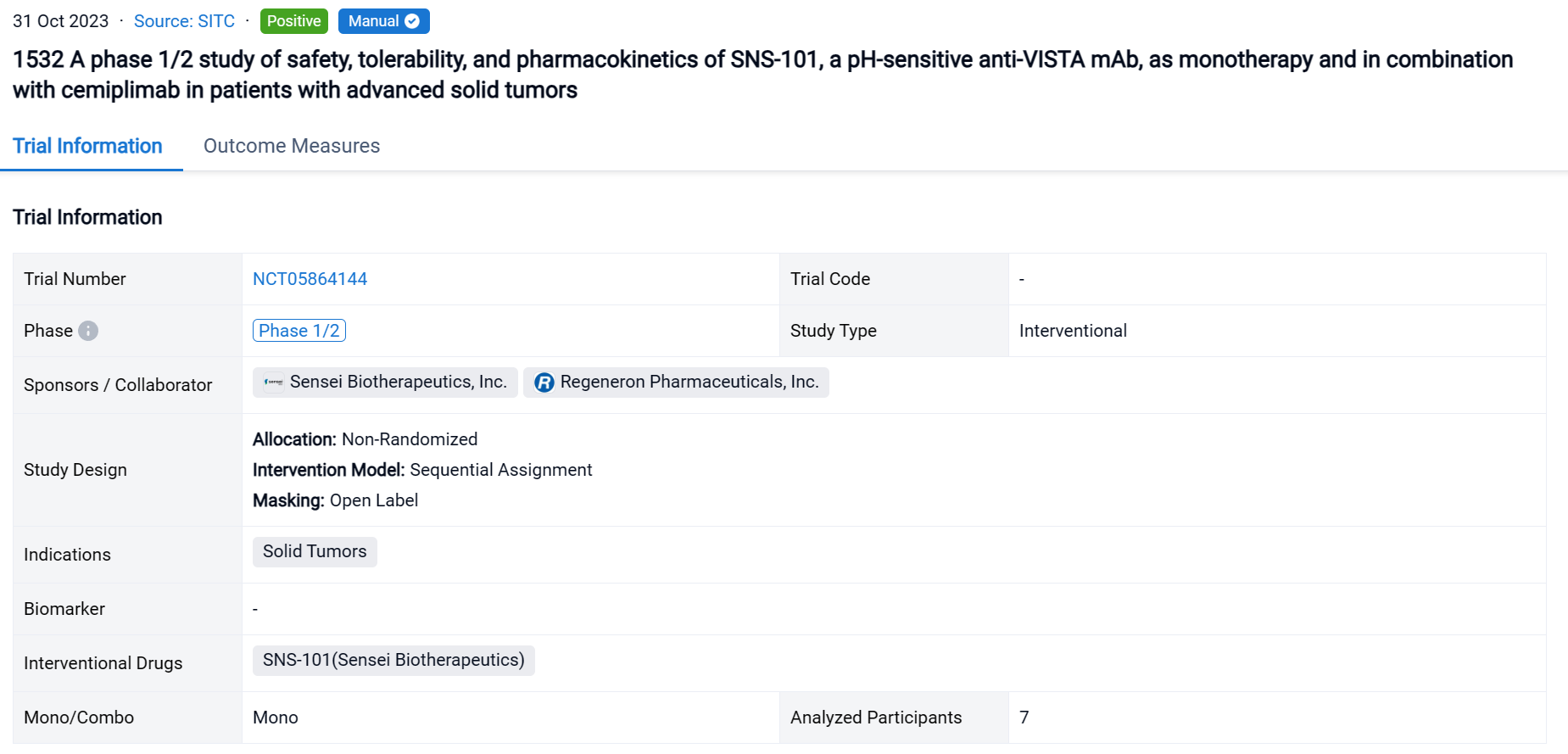Click the Manual badge

[x=374, y=21]
